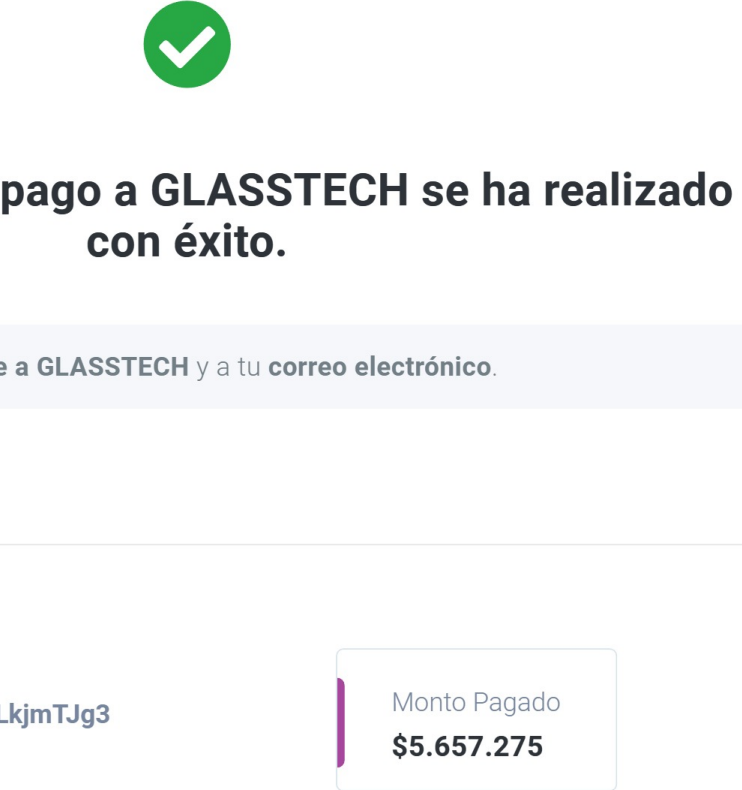This screenshot has width=742, height=790.
Task: Click the white check inside green circle
Action: click(x=187, y=46)
